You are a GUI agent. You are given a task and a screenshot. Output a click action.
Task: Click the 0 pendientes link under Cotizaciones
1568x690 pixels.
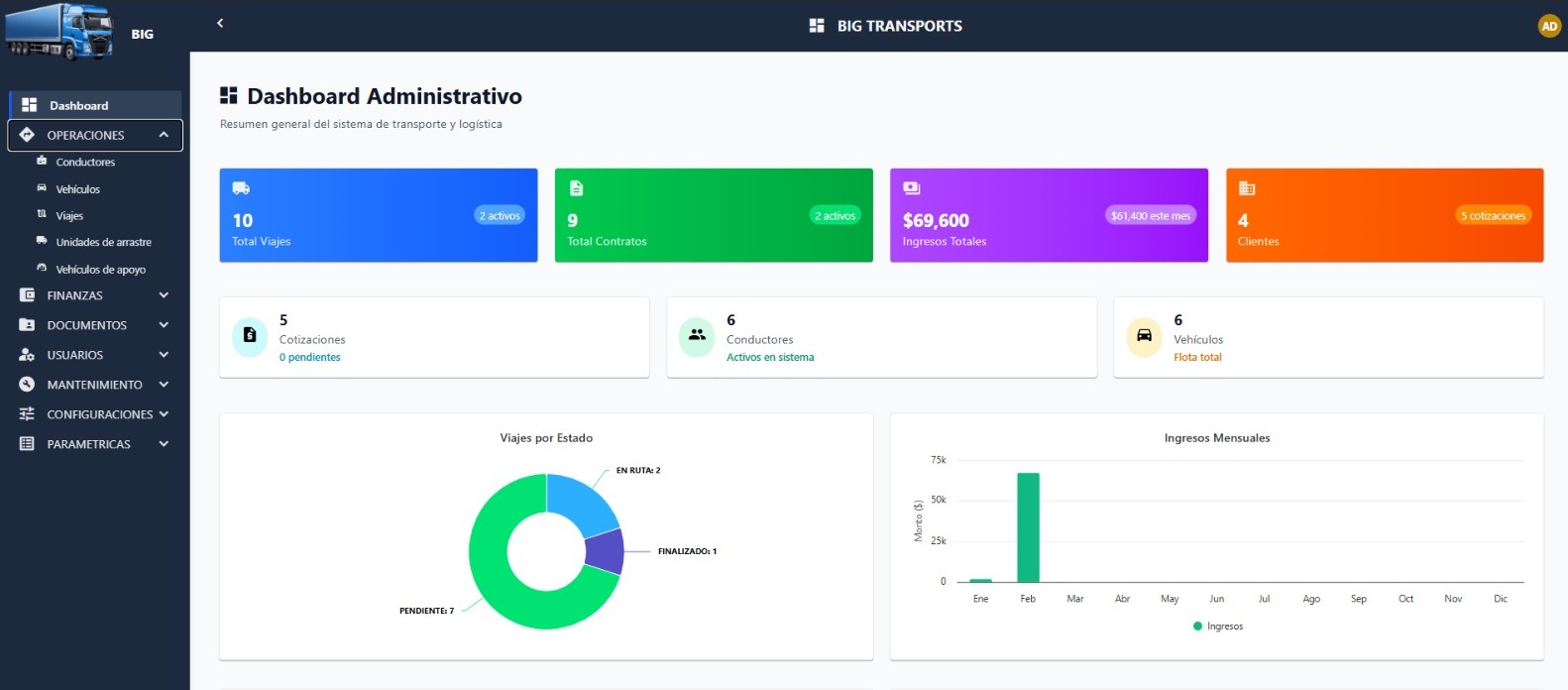coord(309,357)
